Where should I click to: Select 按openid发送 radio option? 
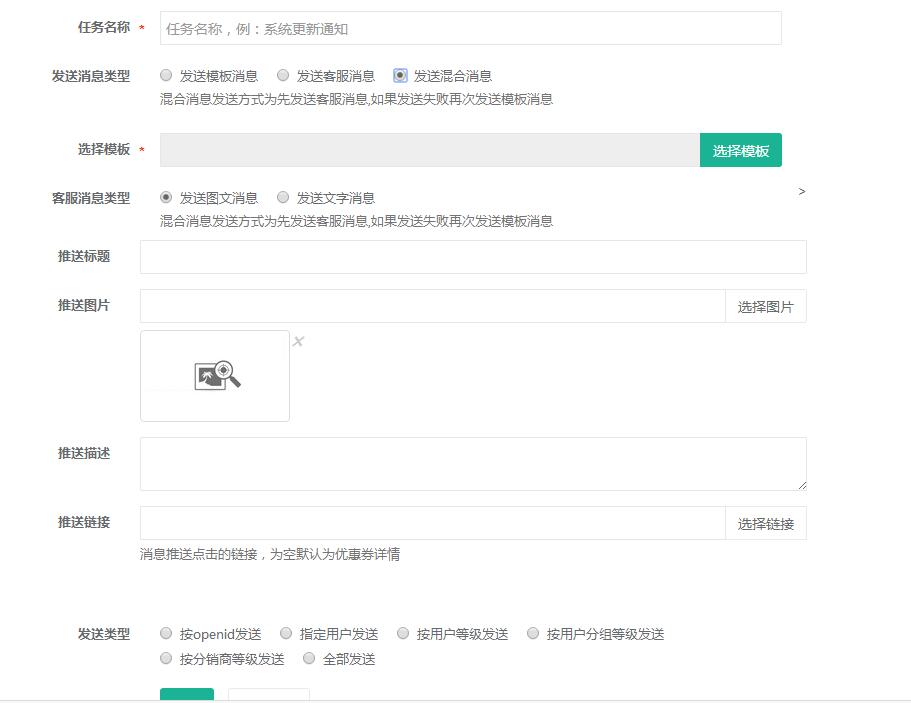(x=166, y=633)
